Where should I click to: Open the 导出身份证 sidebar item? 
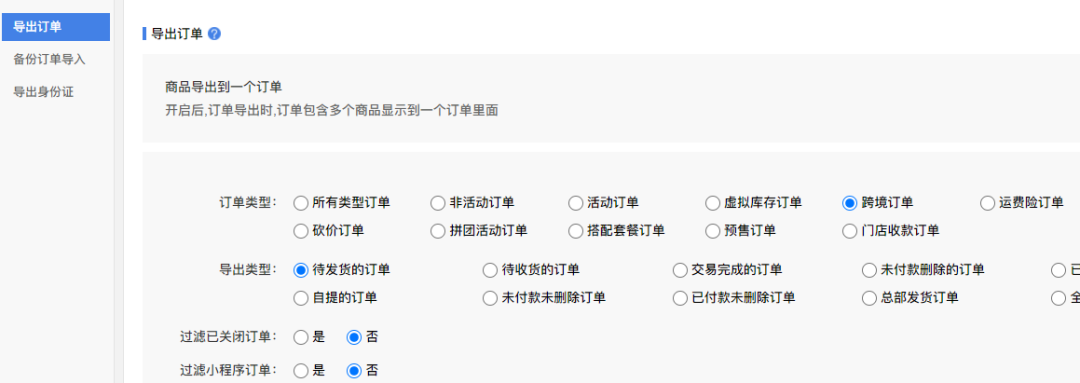(43, 92)
